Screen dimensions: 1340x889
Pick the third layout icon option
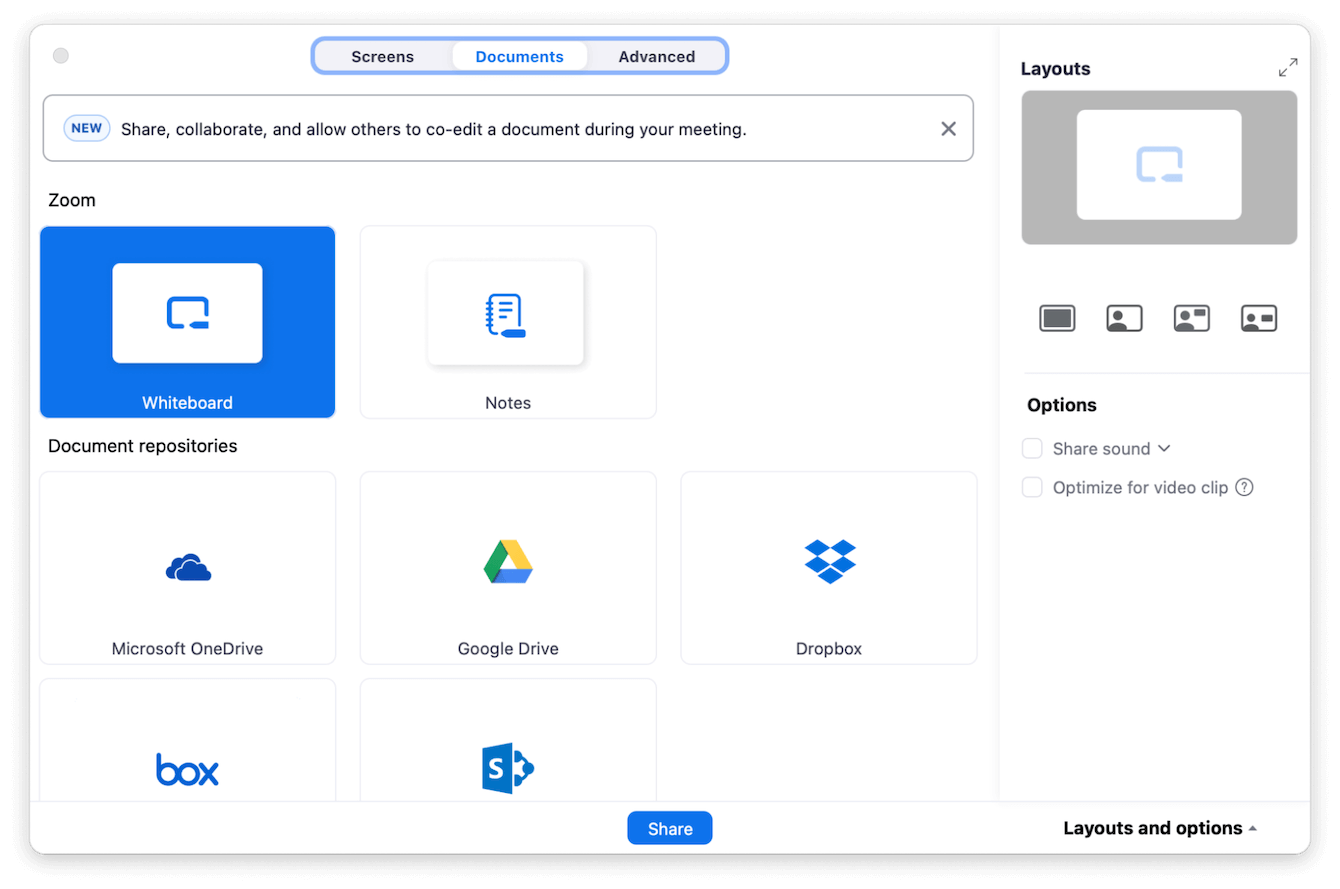[1191, 319]
